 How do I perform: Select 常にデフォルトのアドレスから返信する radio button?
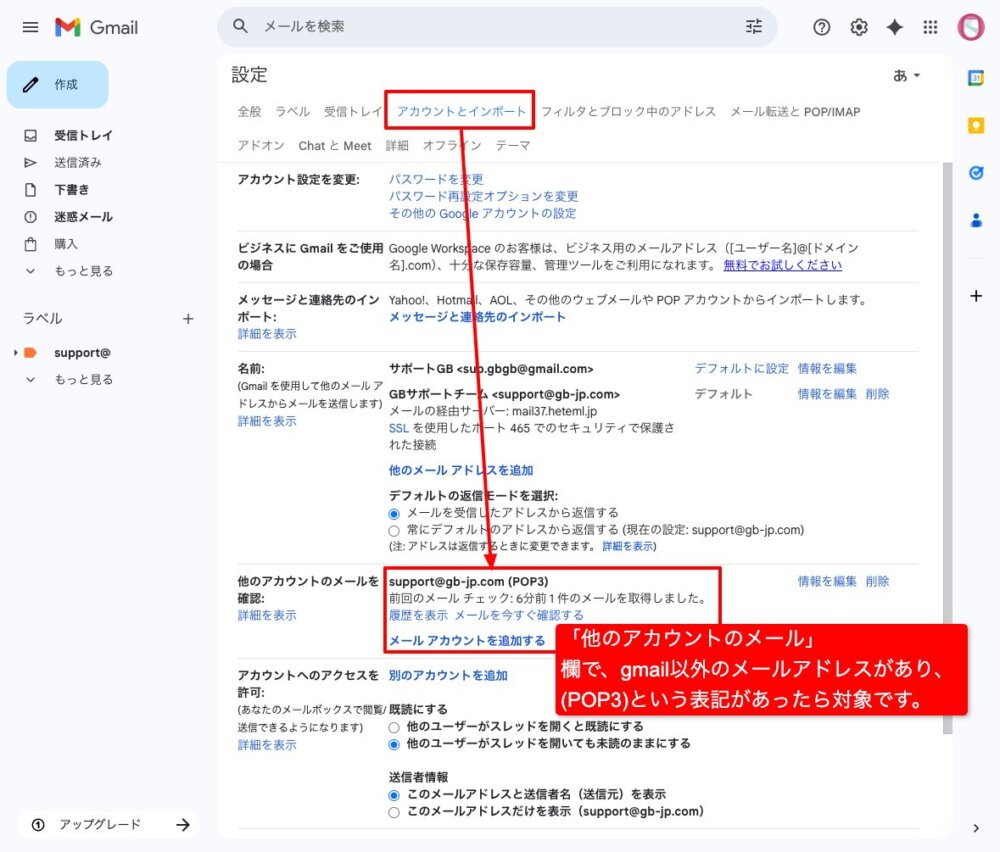coord(395,530)
